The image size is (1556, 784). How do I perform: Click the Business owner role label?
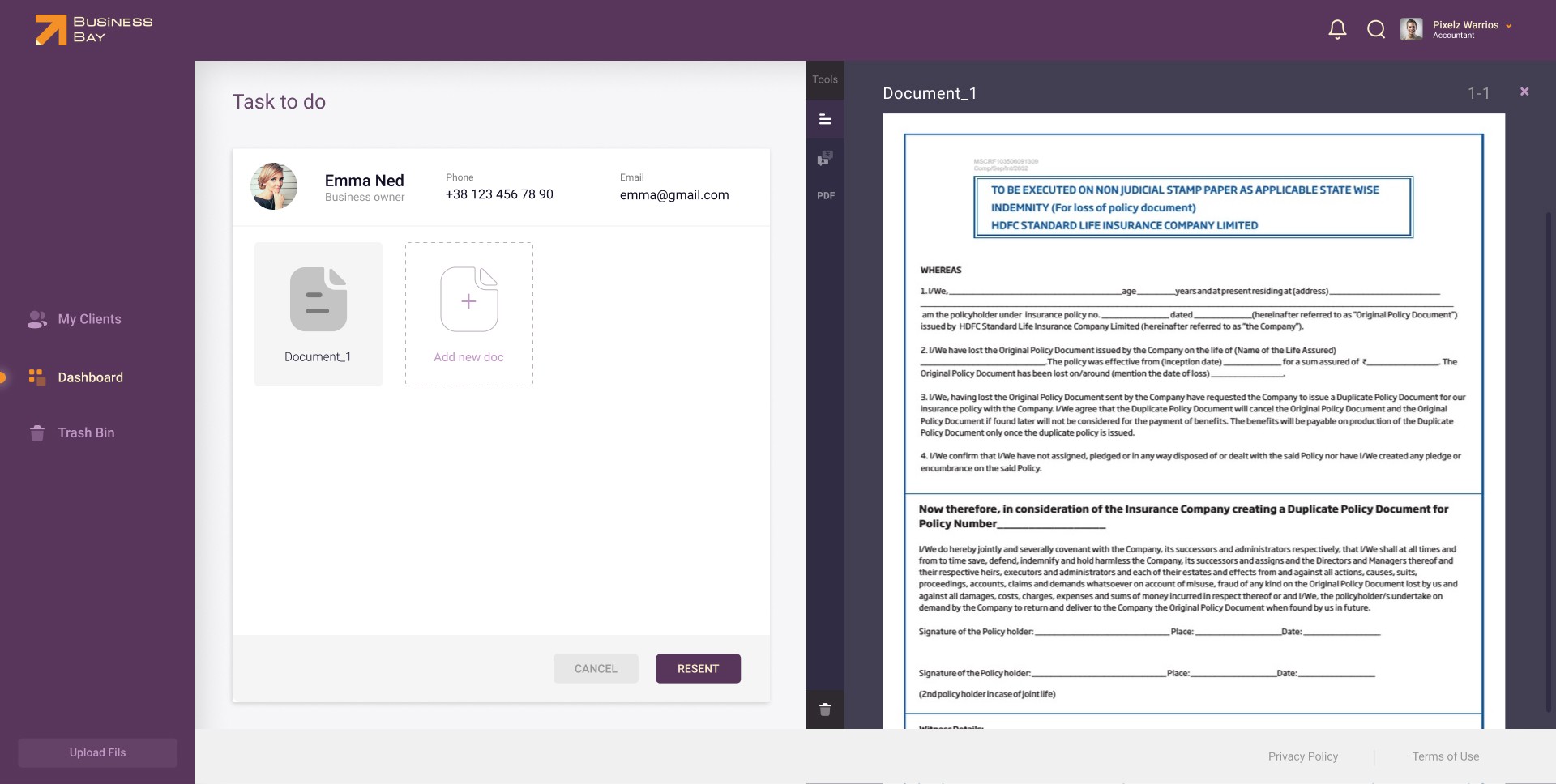click(x=365, y=197)
